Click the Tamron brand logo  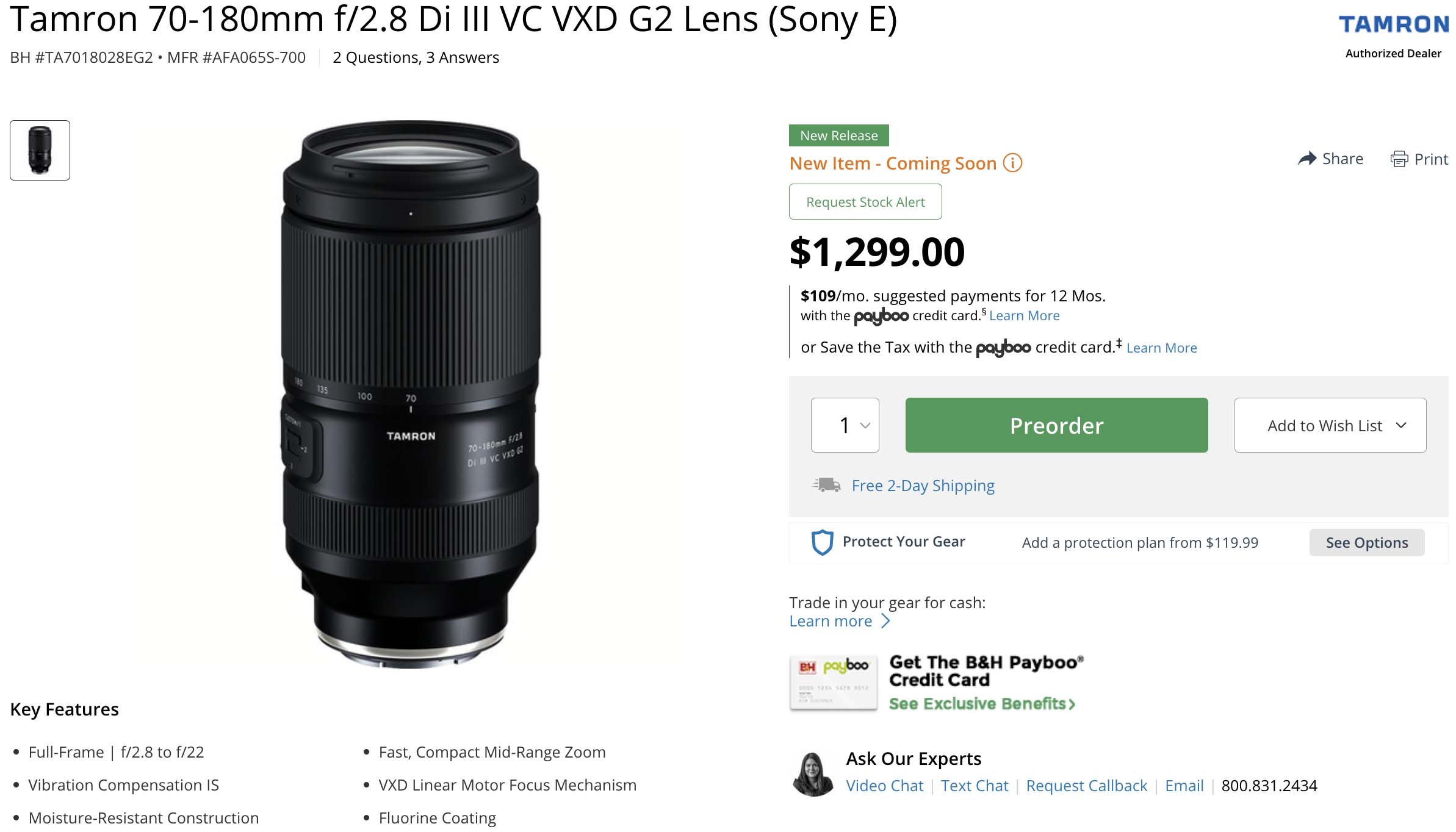click(x=1393, y=24)
